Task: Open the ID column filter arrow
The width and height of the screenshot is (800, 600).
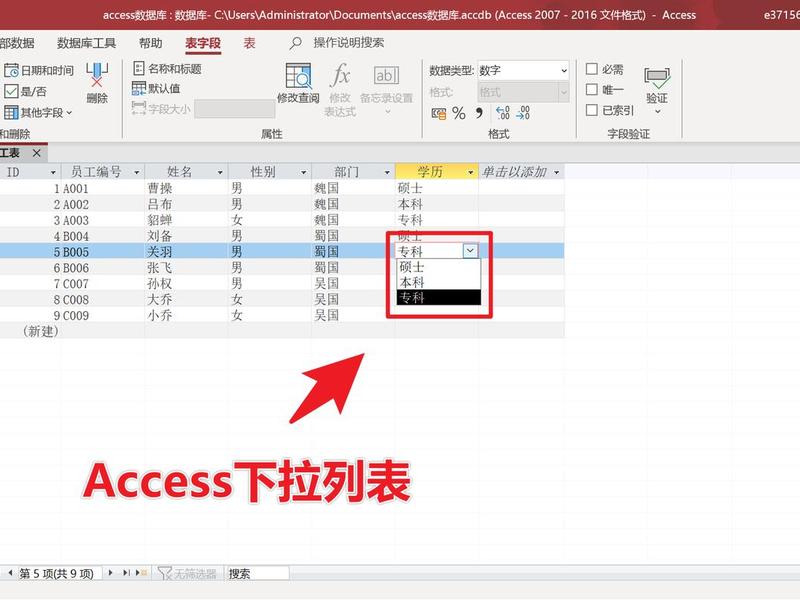Action: tap(53, 172)
